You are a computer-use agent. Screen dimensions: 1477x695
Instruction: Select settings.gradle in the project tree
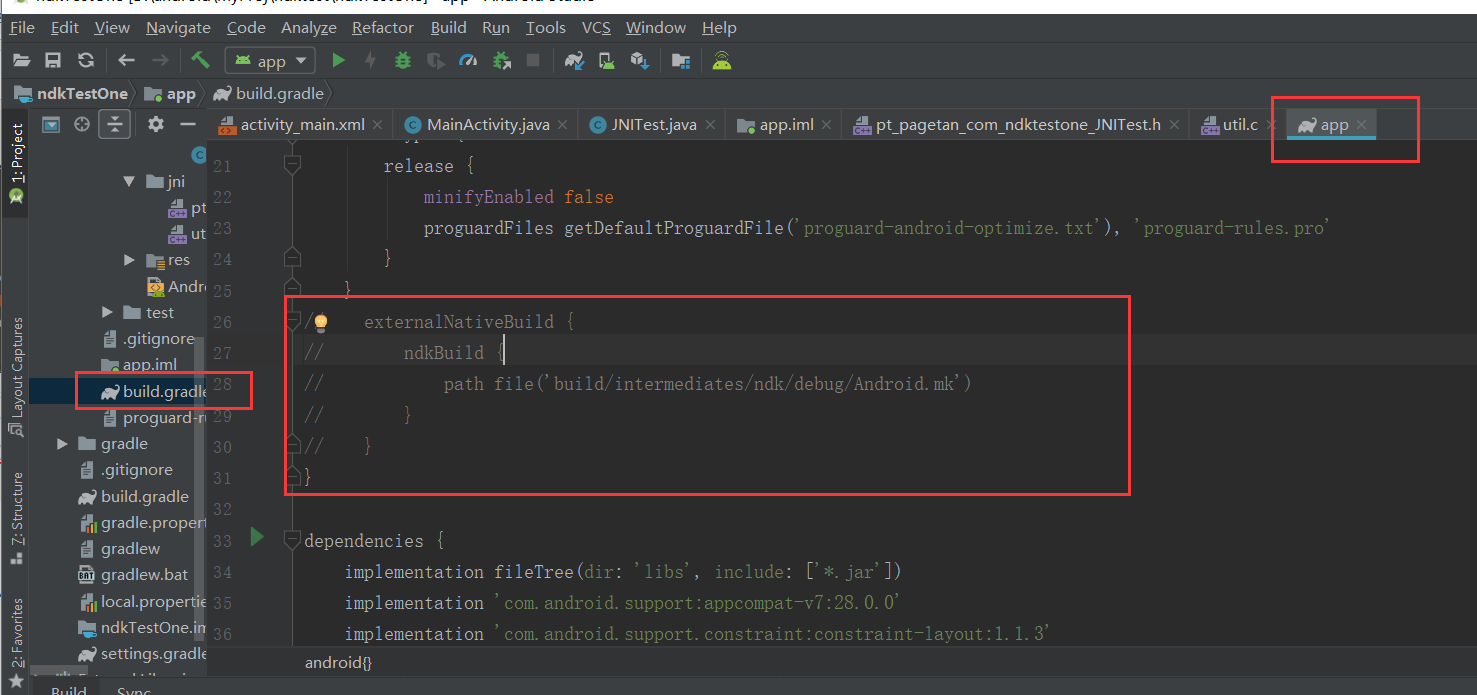click(141, 654)
